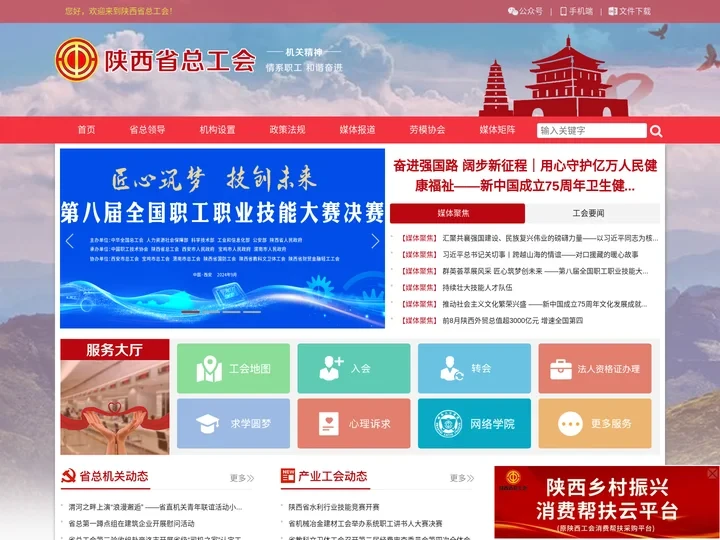Open news 习近平总书记关切事 跨越山海的情谊
Image resolution: width=720 pixels, height=540 pixels.
[540, 254]
